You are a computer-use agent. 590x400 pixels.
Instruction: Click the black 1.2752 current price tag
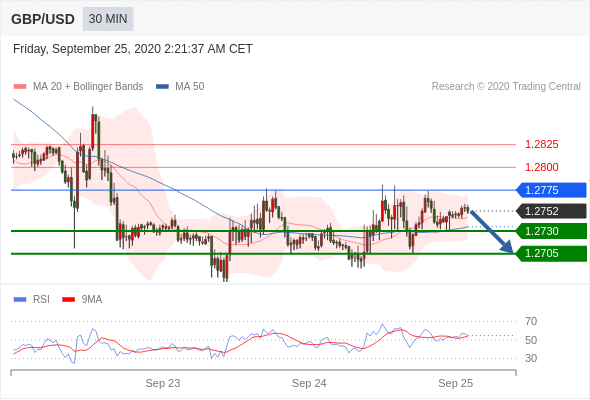click(x=551, y=211)
